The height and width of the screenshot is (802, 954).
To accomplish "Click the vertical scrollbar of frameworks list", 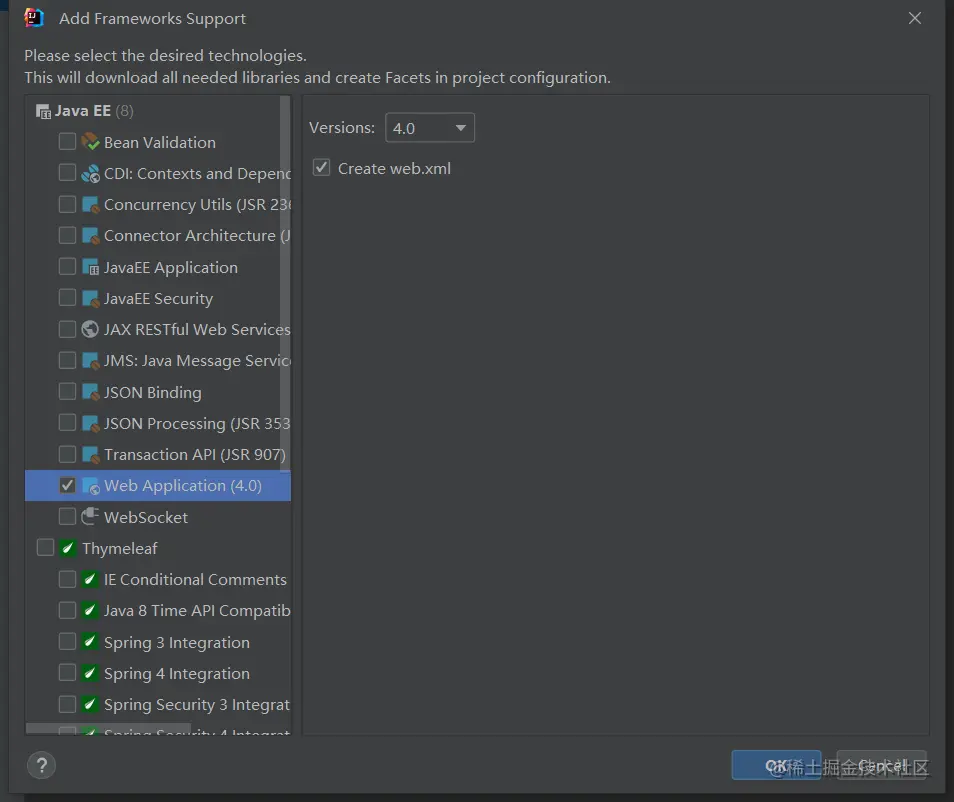I will [285, 283].
